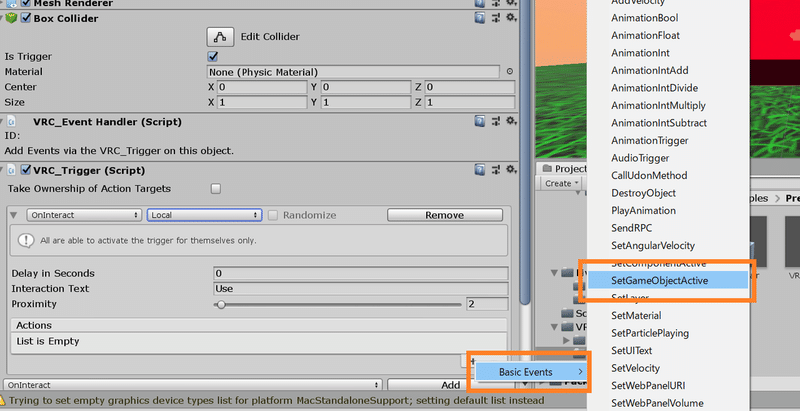Click the Size Y value field
800x411 pixels.
366,102
